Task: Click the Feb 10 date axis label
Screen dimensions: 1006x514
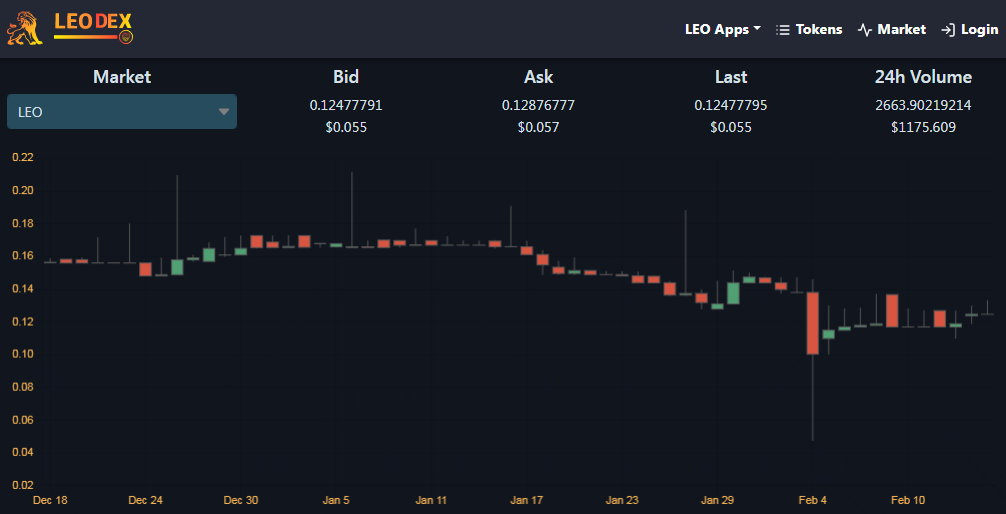Action: point(908,501)
